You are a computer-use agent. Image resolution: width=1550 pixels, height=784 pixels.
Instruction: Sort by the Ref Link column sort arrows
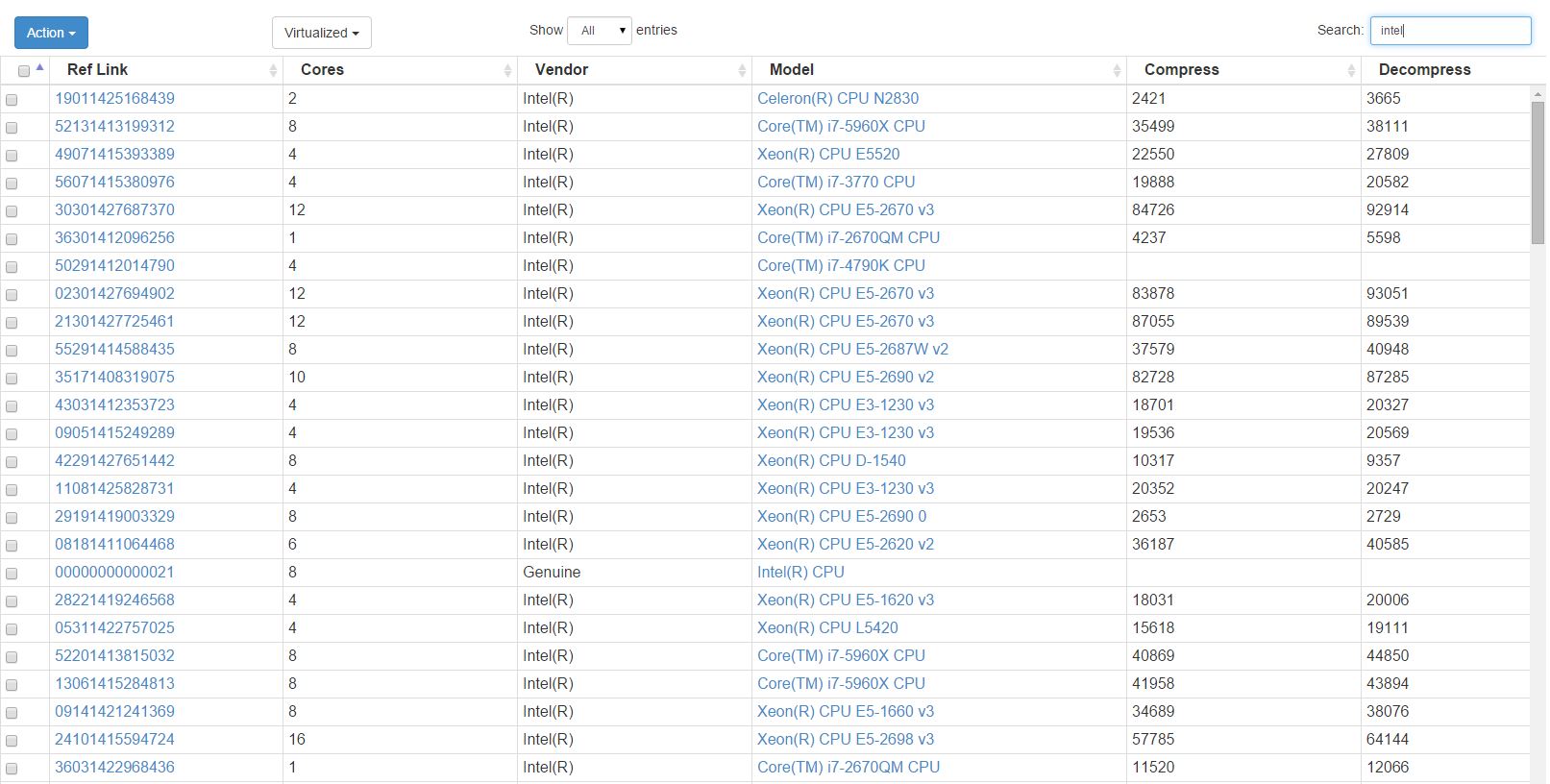tap(273, 70)
